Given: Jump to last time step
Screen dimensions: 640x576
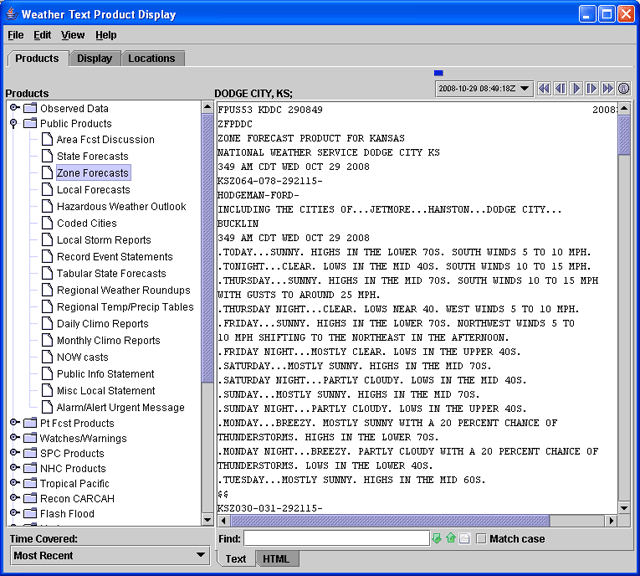Looking at the screenshot, I should (x=608, y=89).
